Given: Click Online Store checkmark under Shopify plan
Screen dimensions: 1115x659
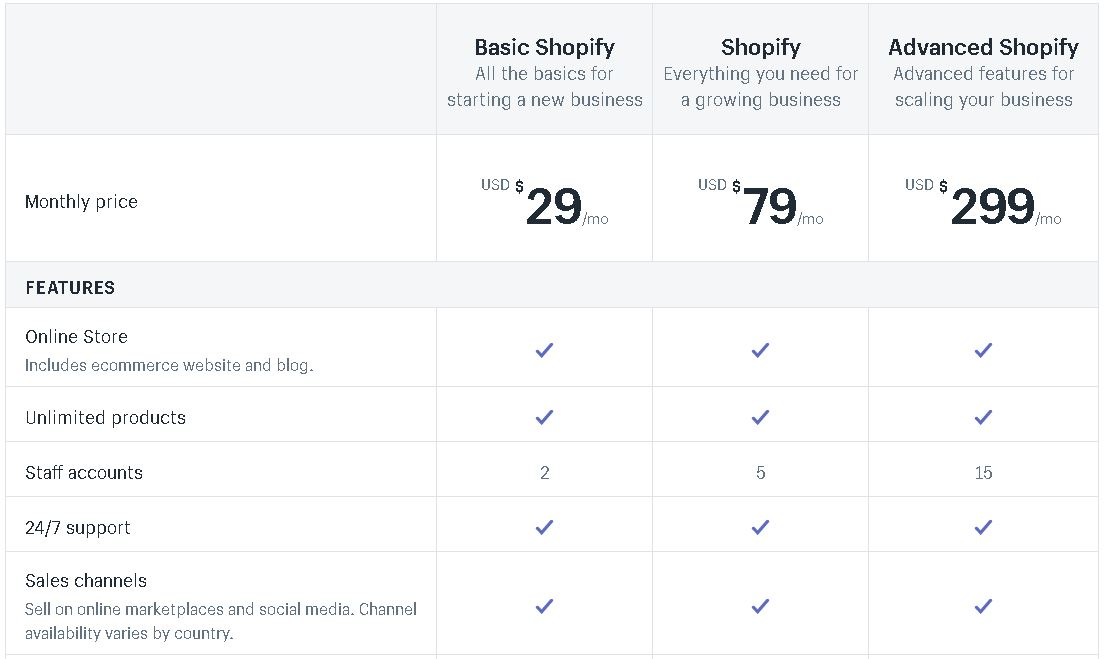Looking at the screenshot, I should click(760, 350).
